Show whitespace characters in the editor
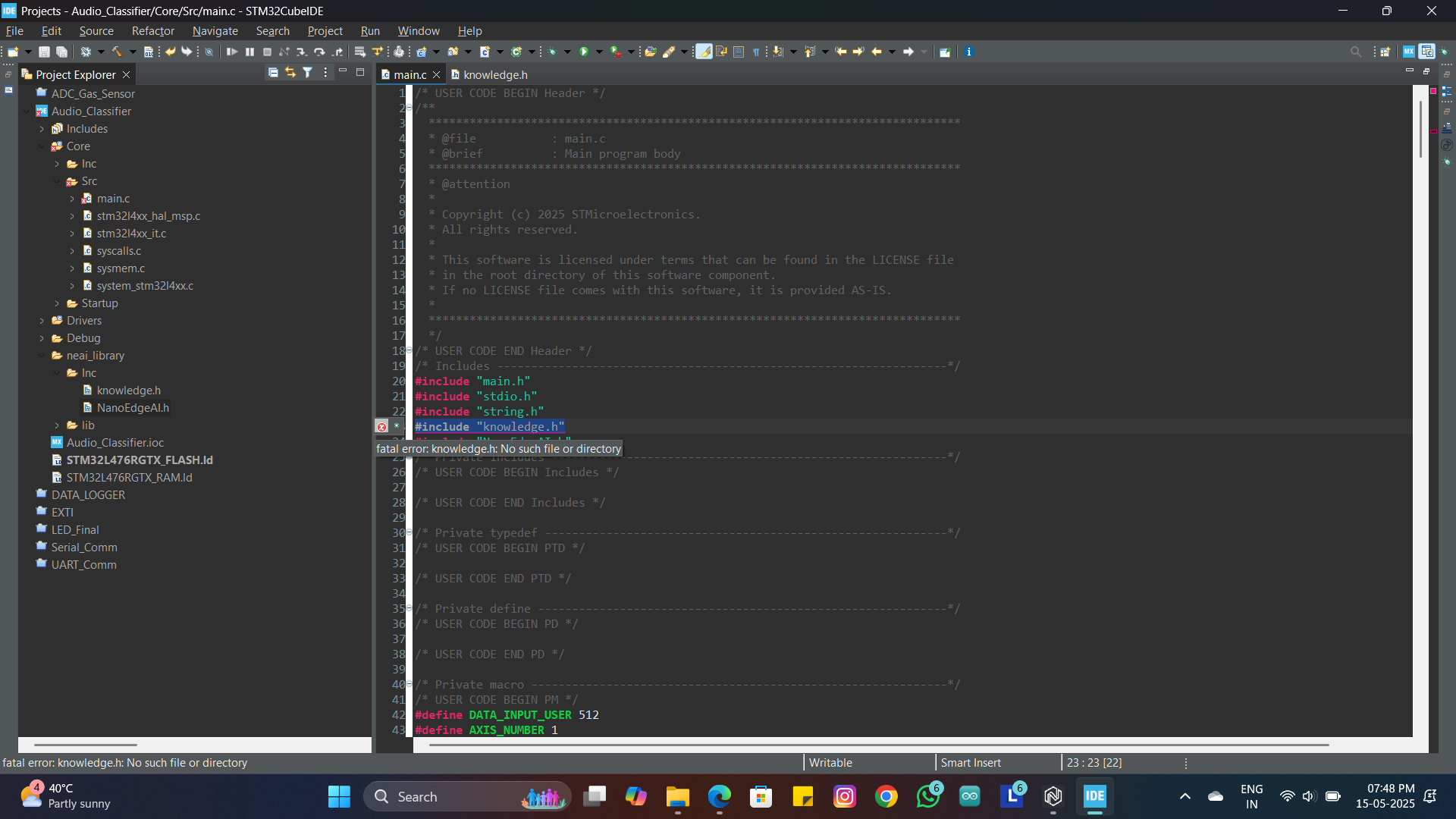Viewport: 1456px width, 819px height. (x=756, y=52)
